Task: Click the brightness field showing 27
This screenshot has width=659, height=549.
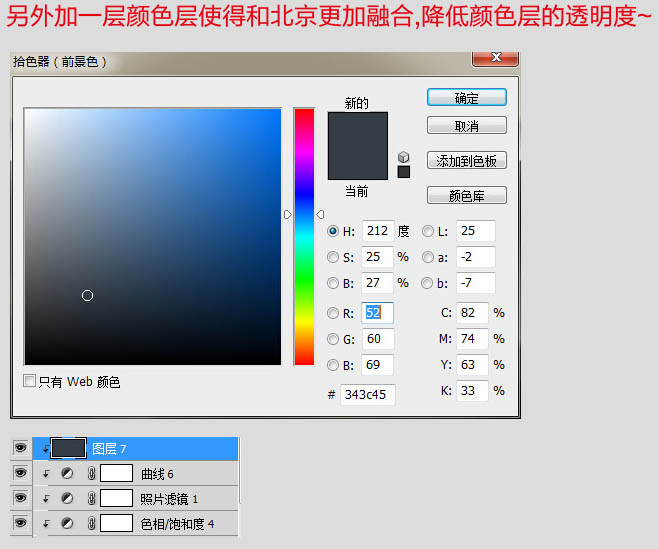Action: [x=378, y=283]
